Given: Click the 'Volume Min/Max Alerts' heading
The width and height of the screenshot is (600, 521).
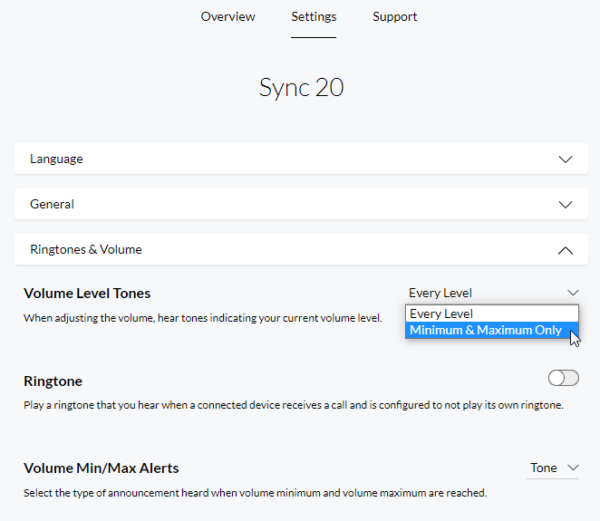Looking at the screenshot, I should (101, 468).
